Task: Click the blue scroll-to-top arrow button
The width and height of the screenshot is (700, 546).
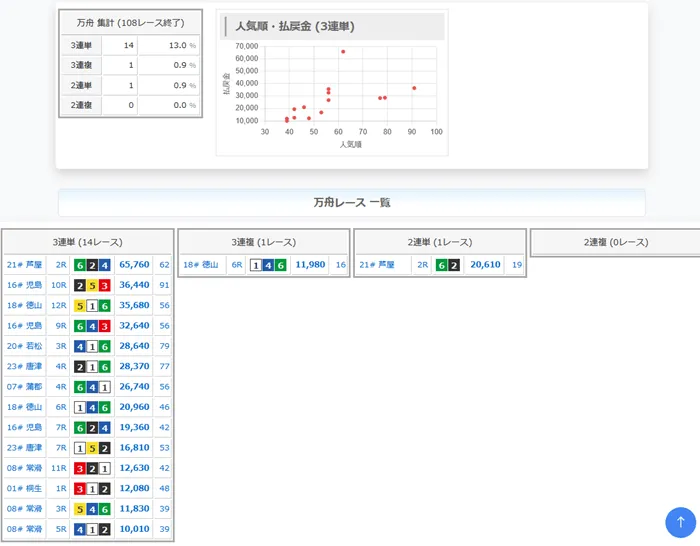Action: point(680,522)
